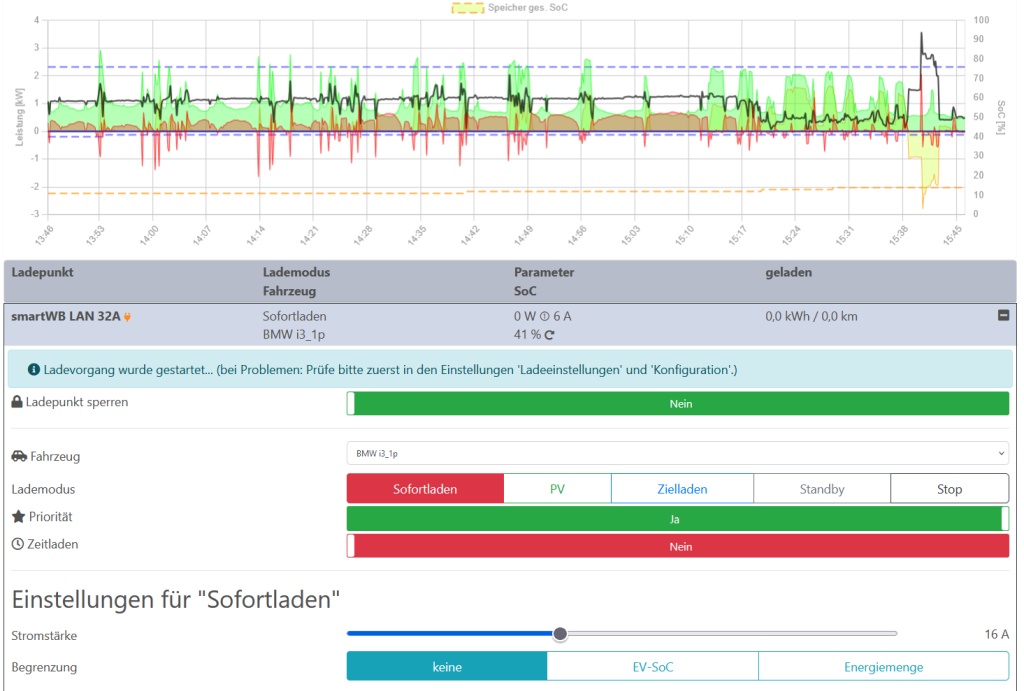
Task: Click the orange plug icon beside smartWB LAN 32A
Action: (x=127, y=317)
